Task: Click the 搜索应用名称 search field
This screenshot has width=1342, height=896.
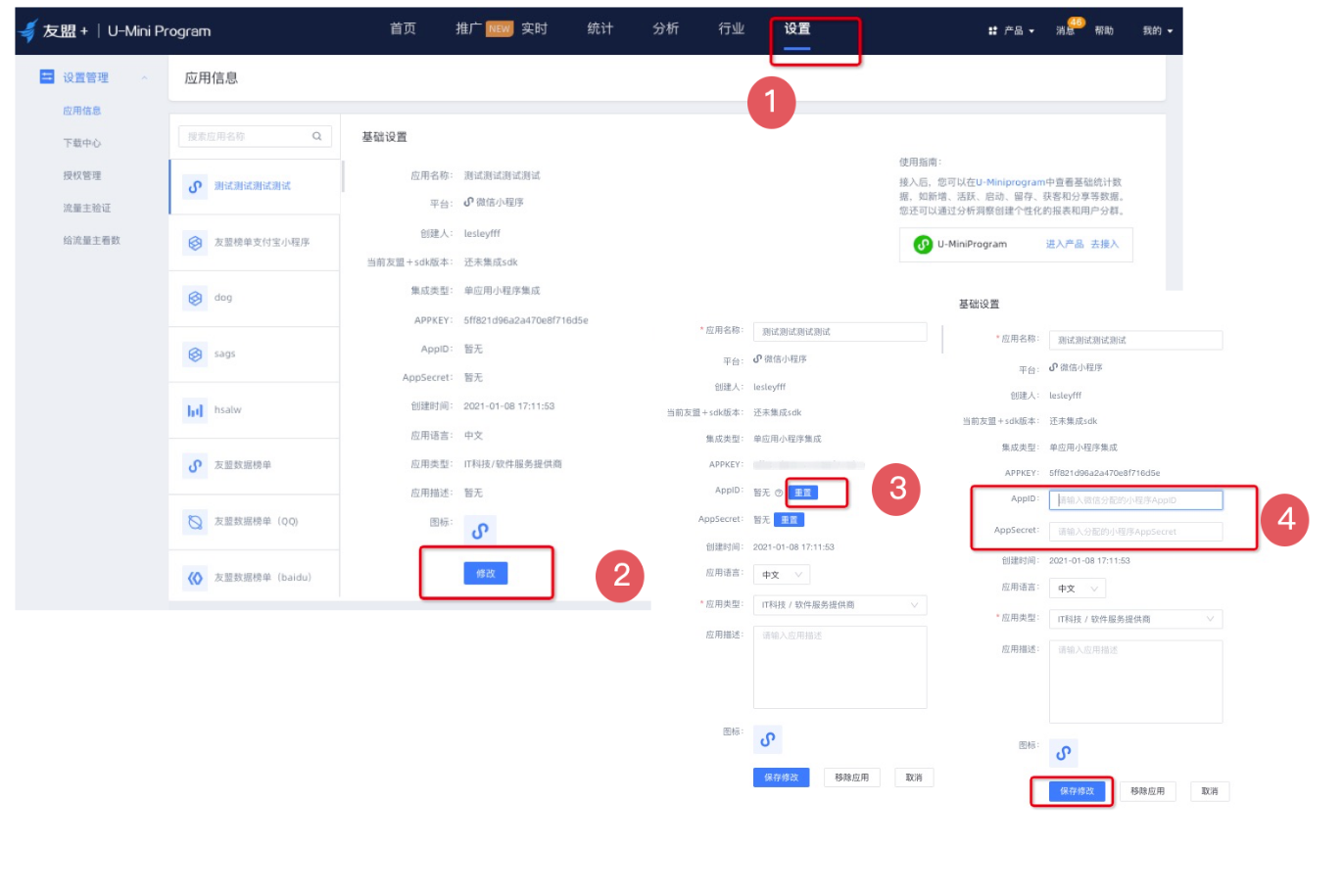Action: click(255, 136)
